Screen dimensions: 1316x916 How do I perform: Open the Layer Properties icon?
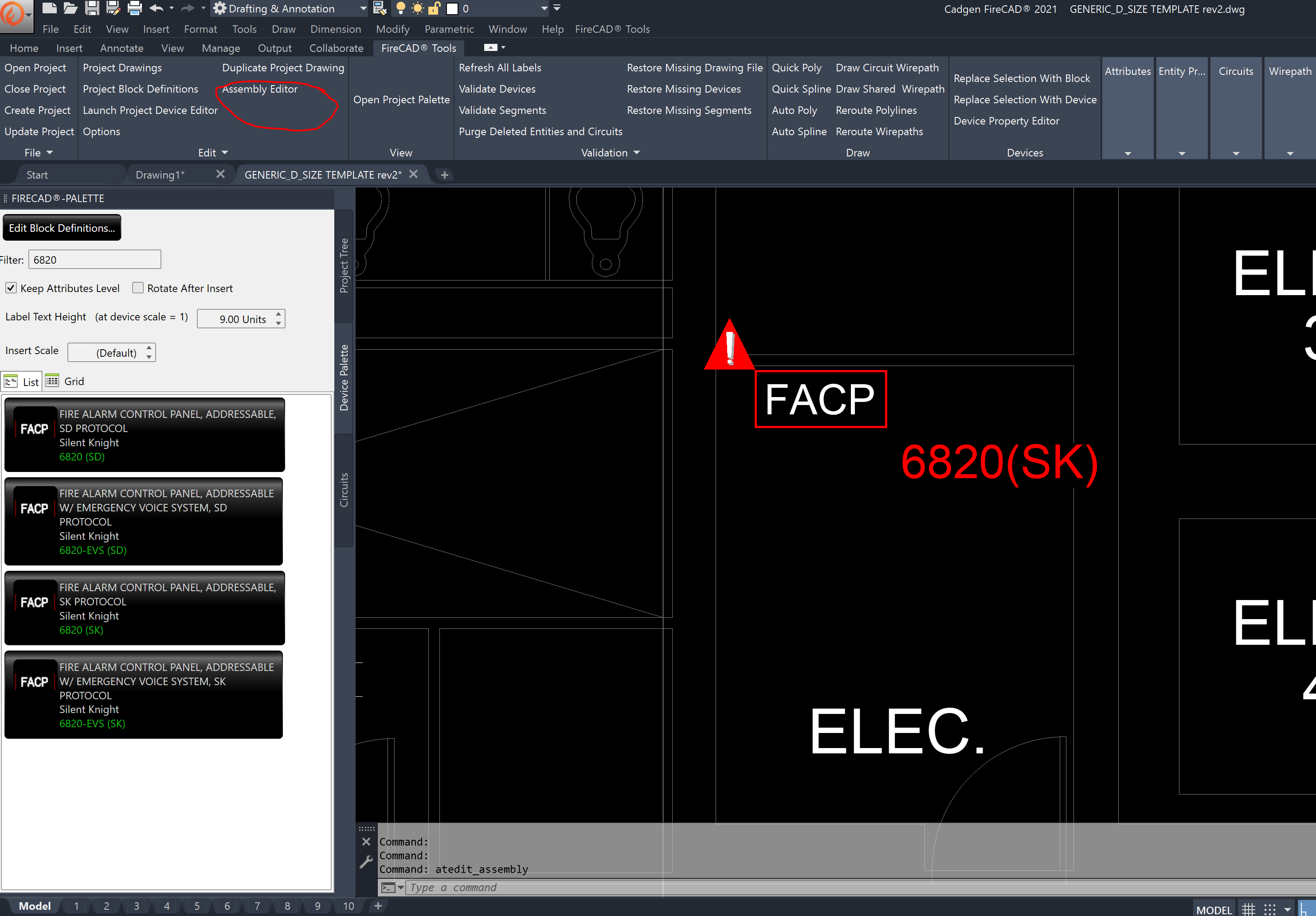click(380, 8)
